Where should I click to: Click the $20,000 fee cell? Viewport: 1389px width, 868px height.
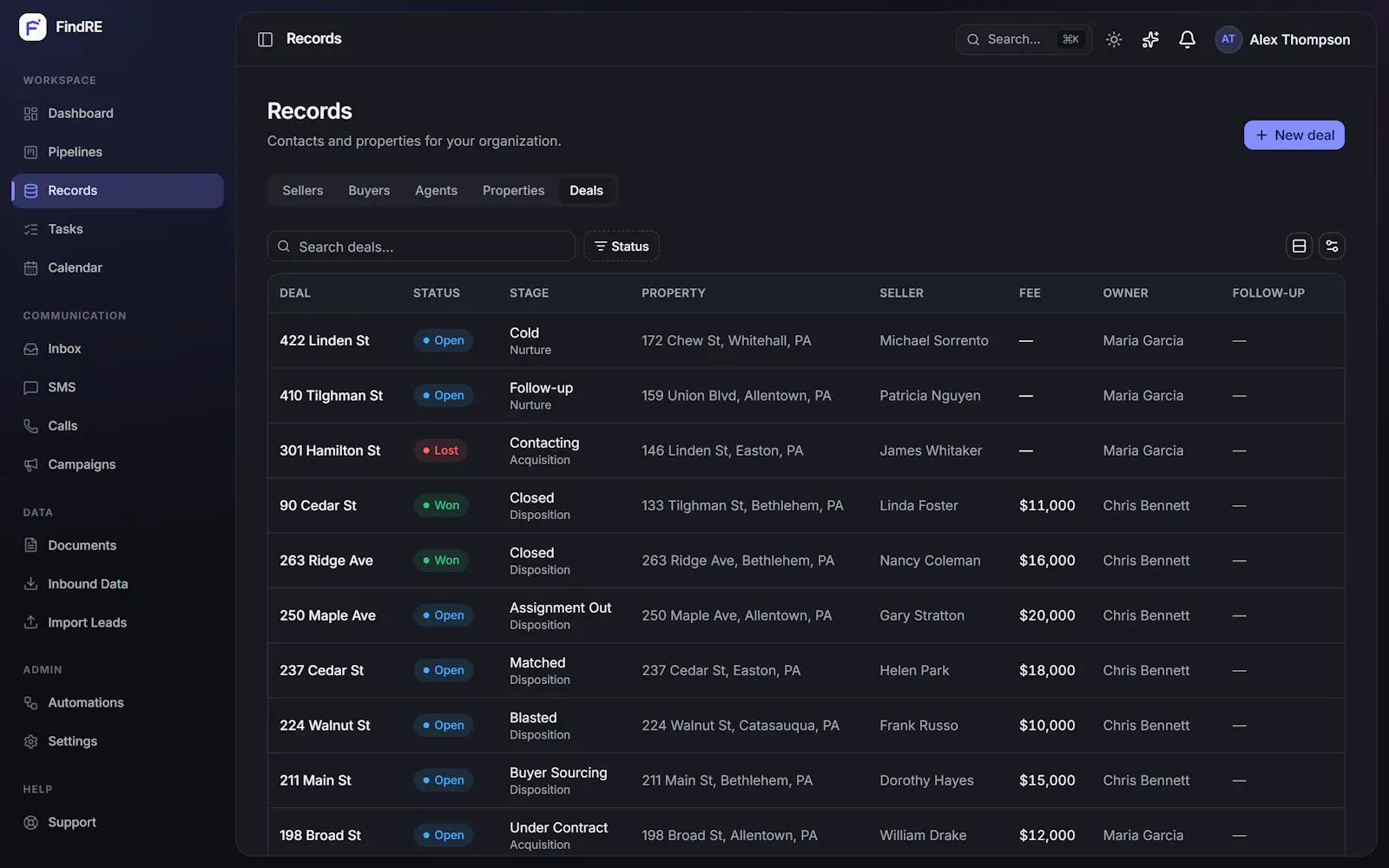pos(1047,615)
